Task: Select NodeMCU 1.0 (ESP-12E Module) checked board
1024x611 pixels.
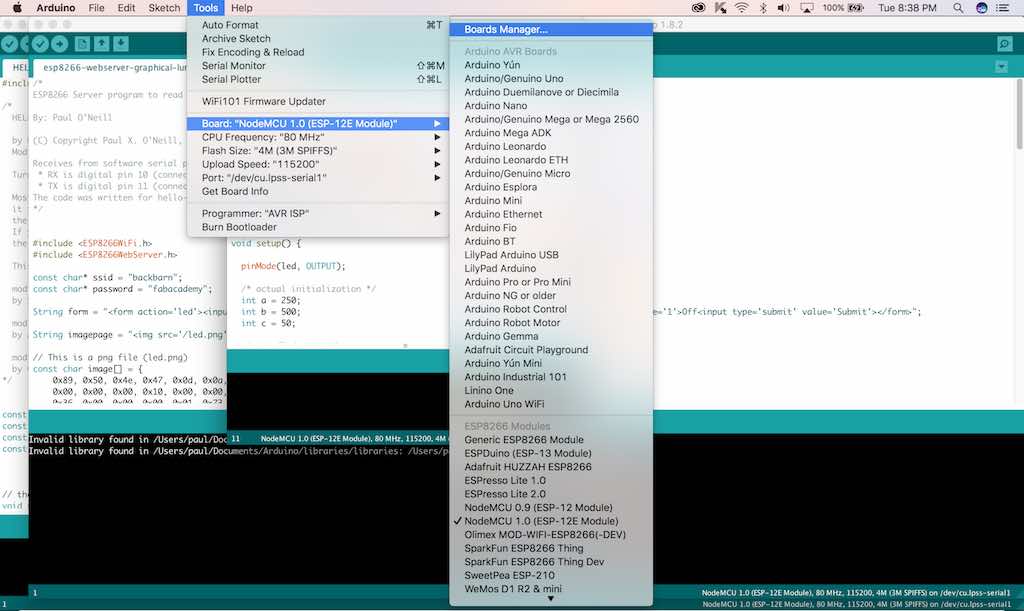Action: (551, 521)
